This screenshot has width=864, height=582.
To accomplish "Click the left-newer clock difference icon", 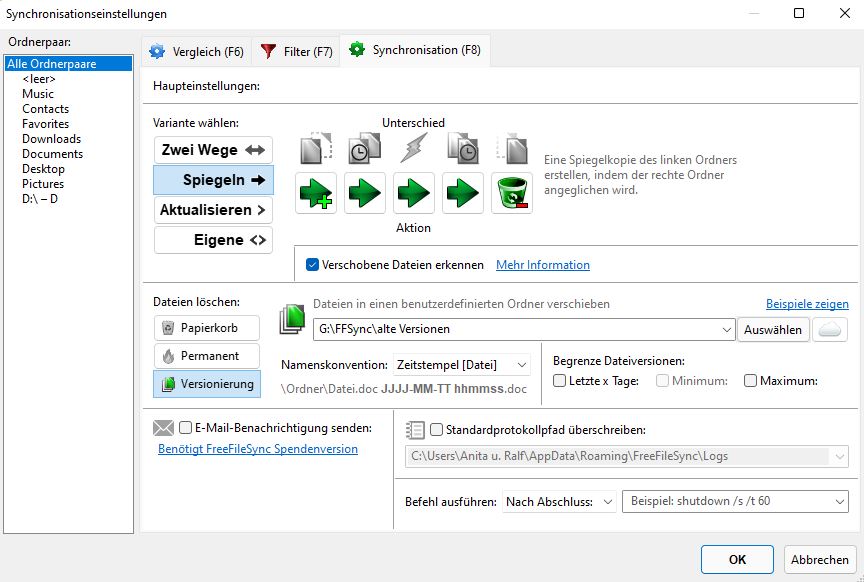I will click(x=365, y=148).
